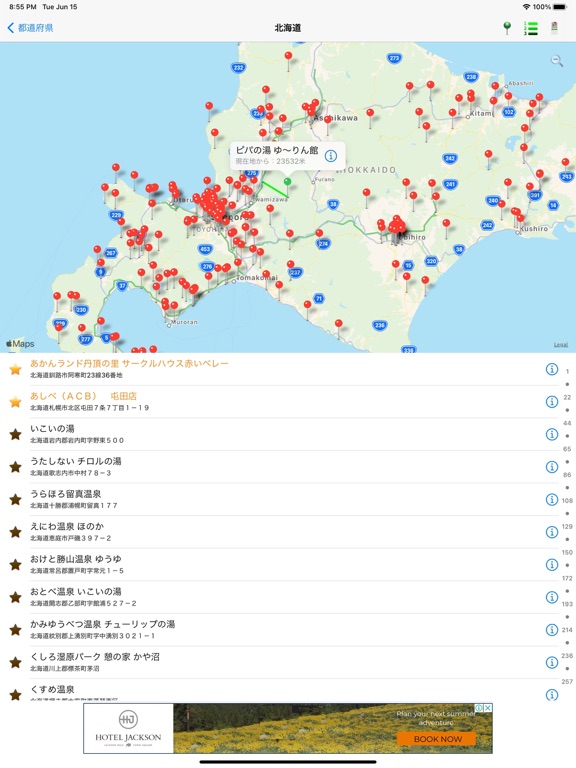Favorite かみゆうべつ温泉 チューリップの湯 star
The width and height of the screenshot is (576, 768).
[x=16, y=629]
